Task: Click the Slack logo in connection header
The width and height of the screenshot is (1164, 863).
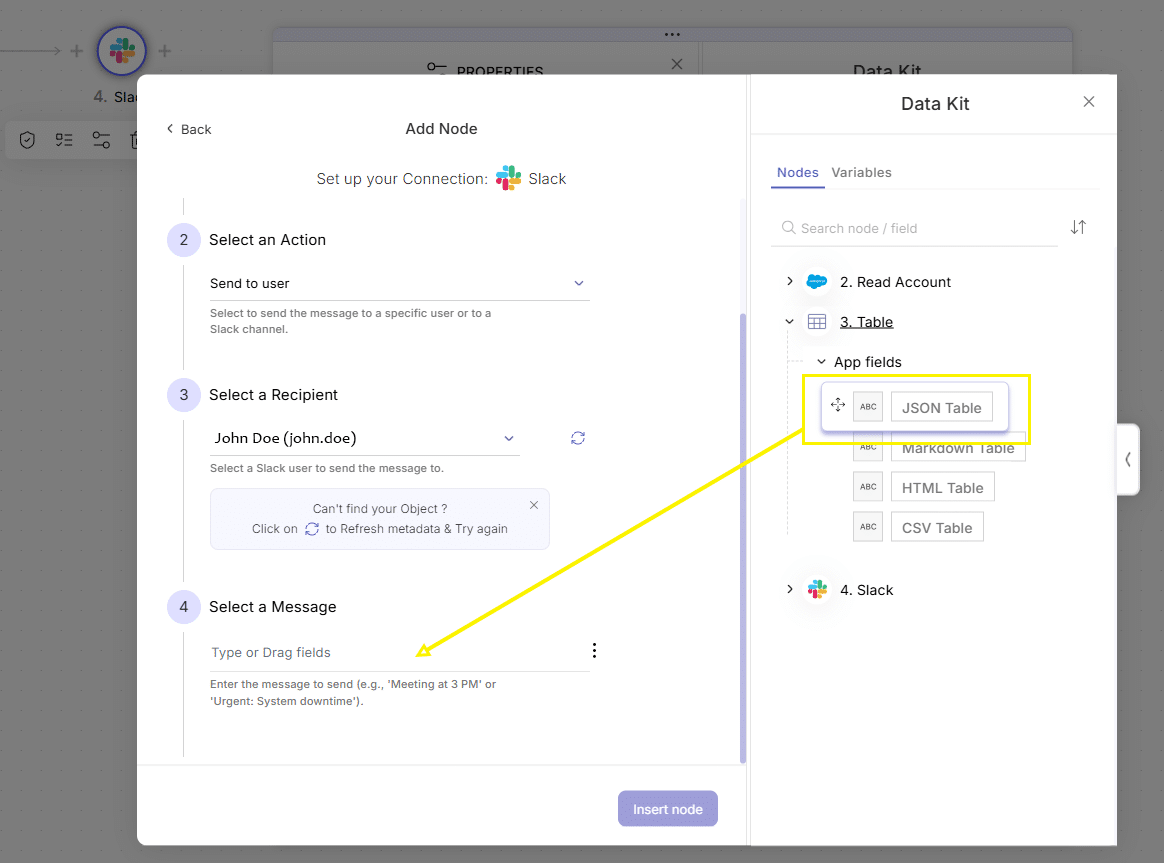Action: coord(509,178)
